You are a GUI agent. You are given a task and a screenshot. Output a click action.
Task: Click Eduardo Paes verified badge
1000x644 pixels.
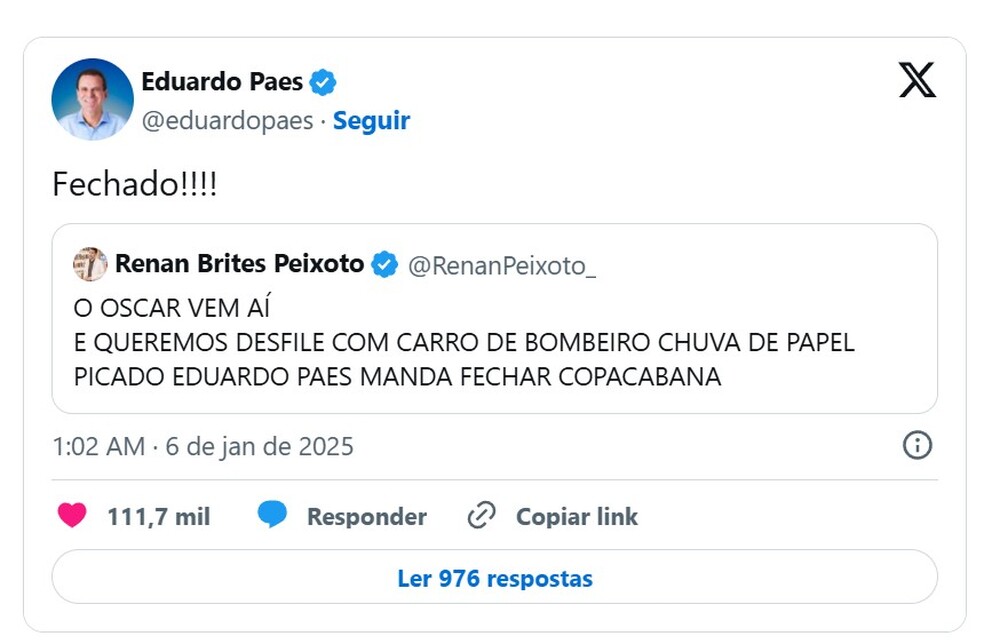[322, 82]
